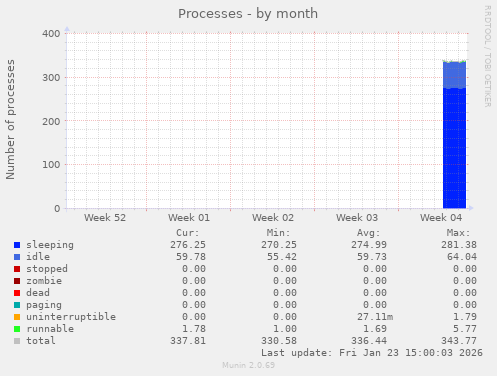Click the dark blue sleeping area in graph
Viewport: 497px width, 376px height.
click(x=454, y=148)
